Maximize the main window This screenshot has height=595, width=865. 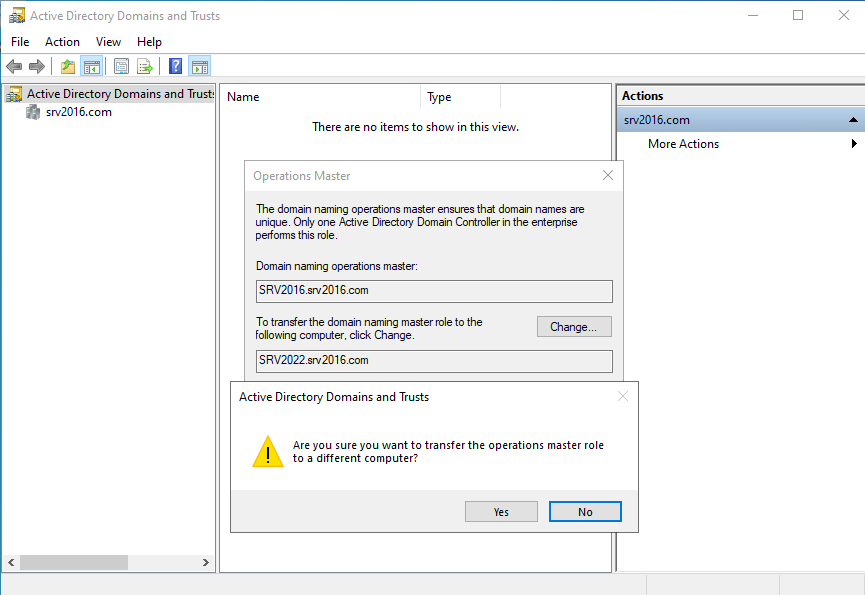798,15
